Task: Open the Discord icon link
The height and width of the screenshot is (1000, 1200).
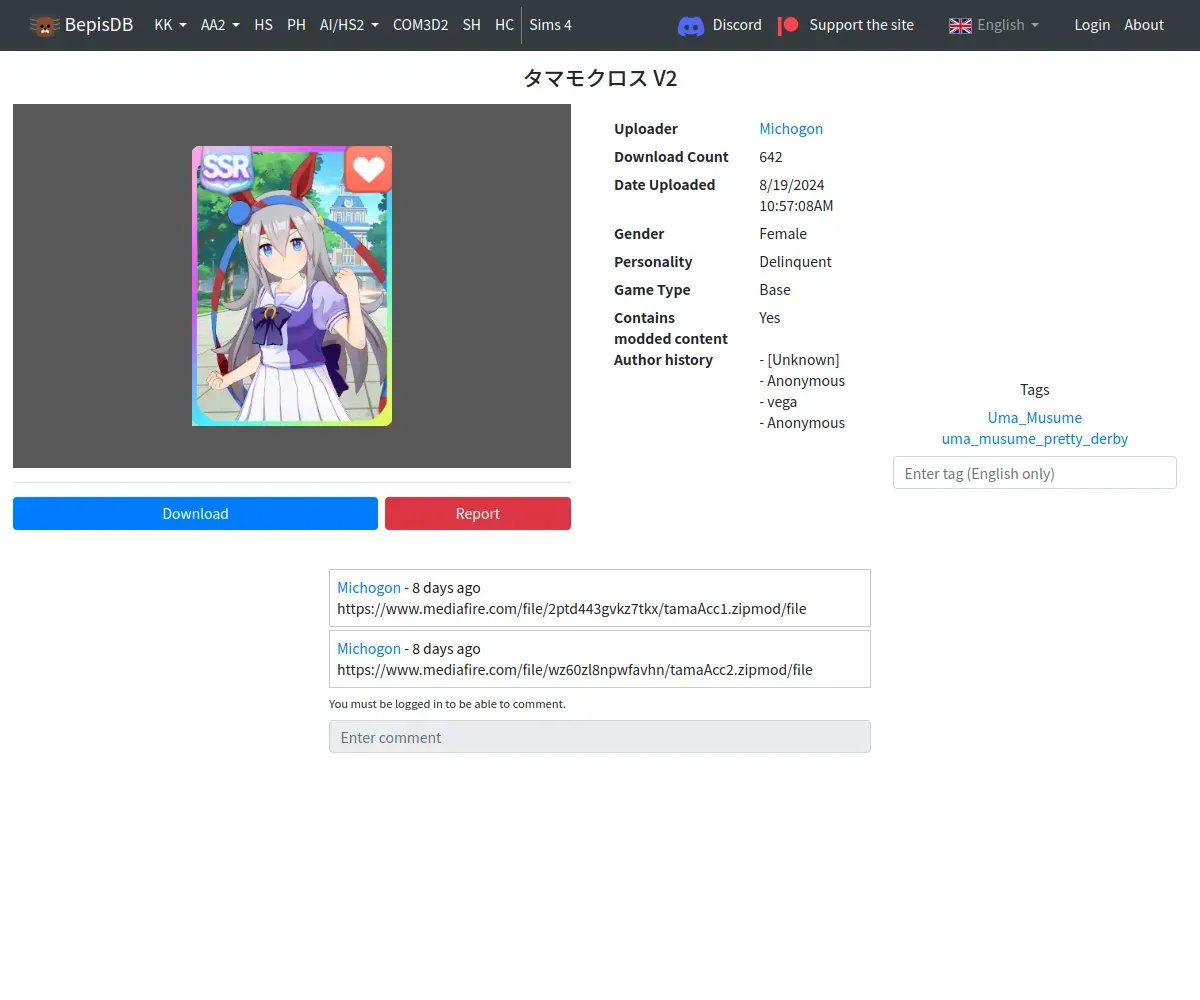Action: tap(691, 25)
